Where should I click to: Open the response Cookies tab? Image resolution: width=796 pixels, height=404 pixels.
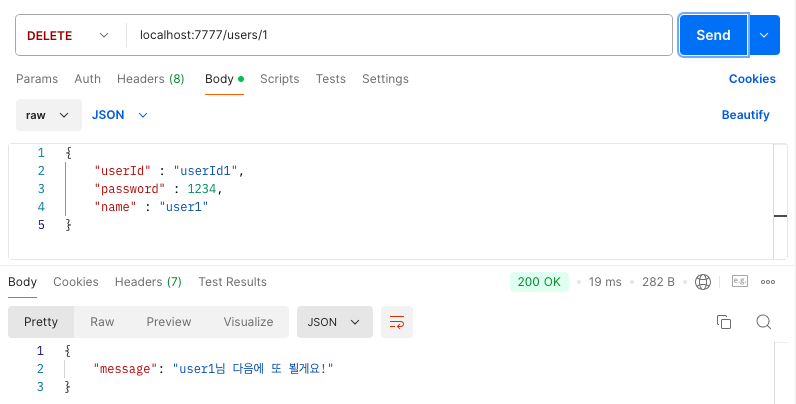(76, 282)
